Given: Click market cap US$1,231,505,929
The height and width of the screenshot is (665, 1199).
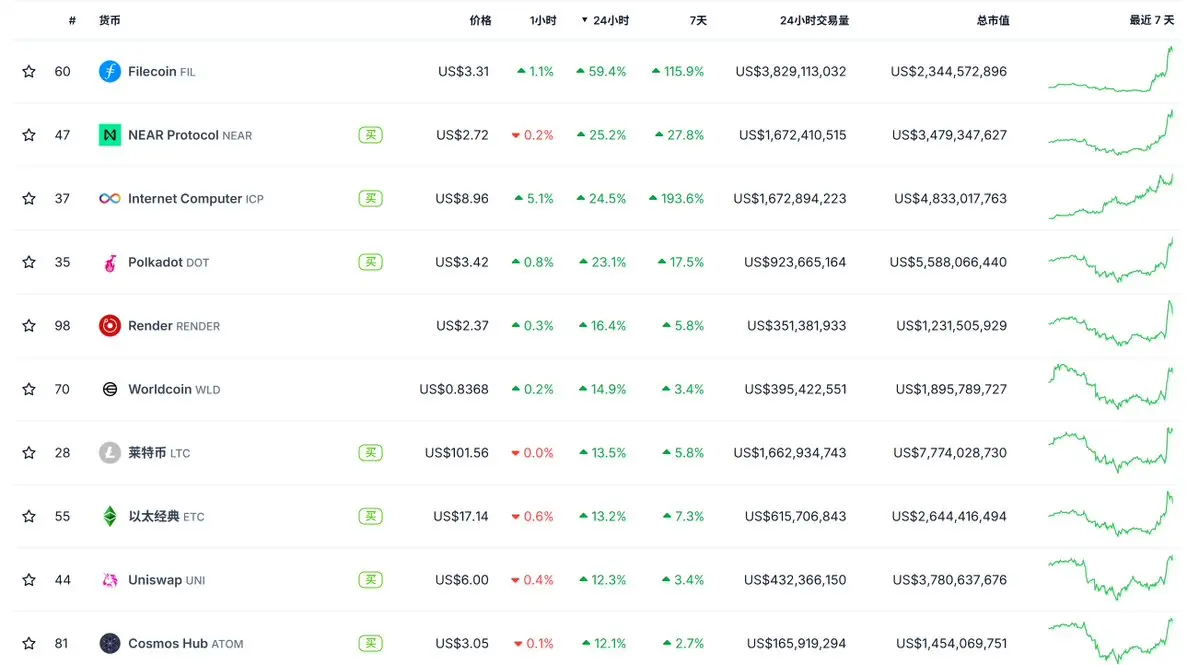Looking at the screenshot, I should click(951, 325).
